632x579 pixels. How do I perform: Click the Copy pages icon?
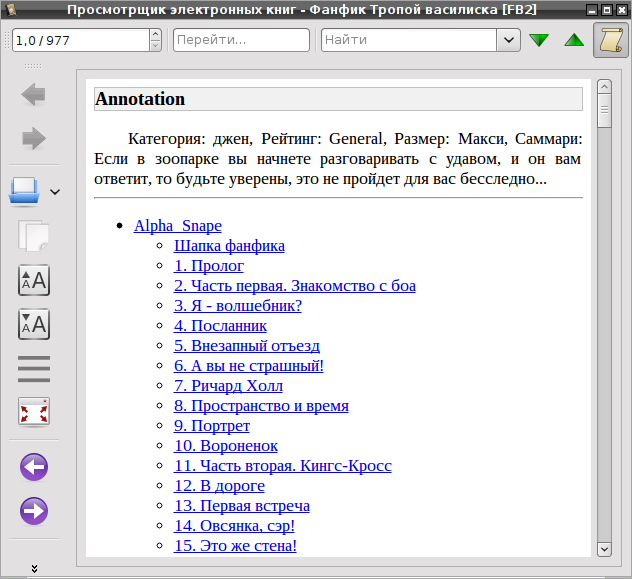33,236
